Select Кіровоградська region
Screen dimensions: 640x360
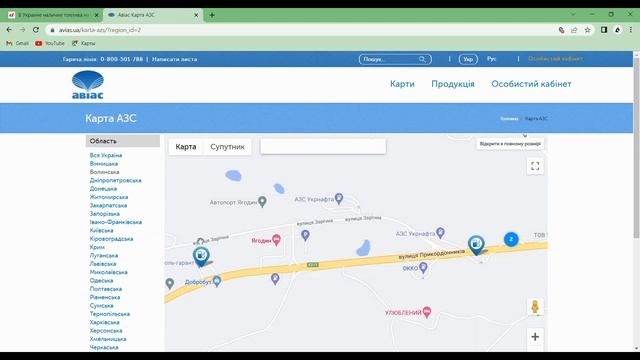(111, 239)
